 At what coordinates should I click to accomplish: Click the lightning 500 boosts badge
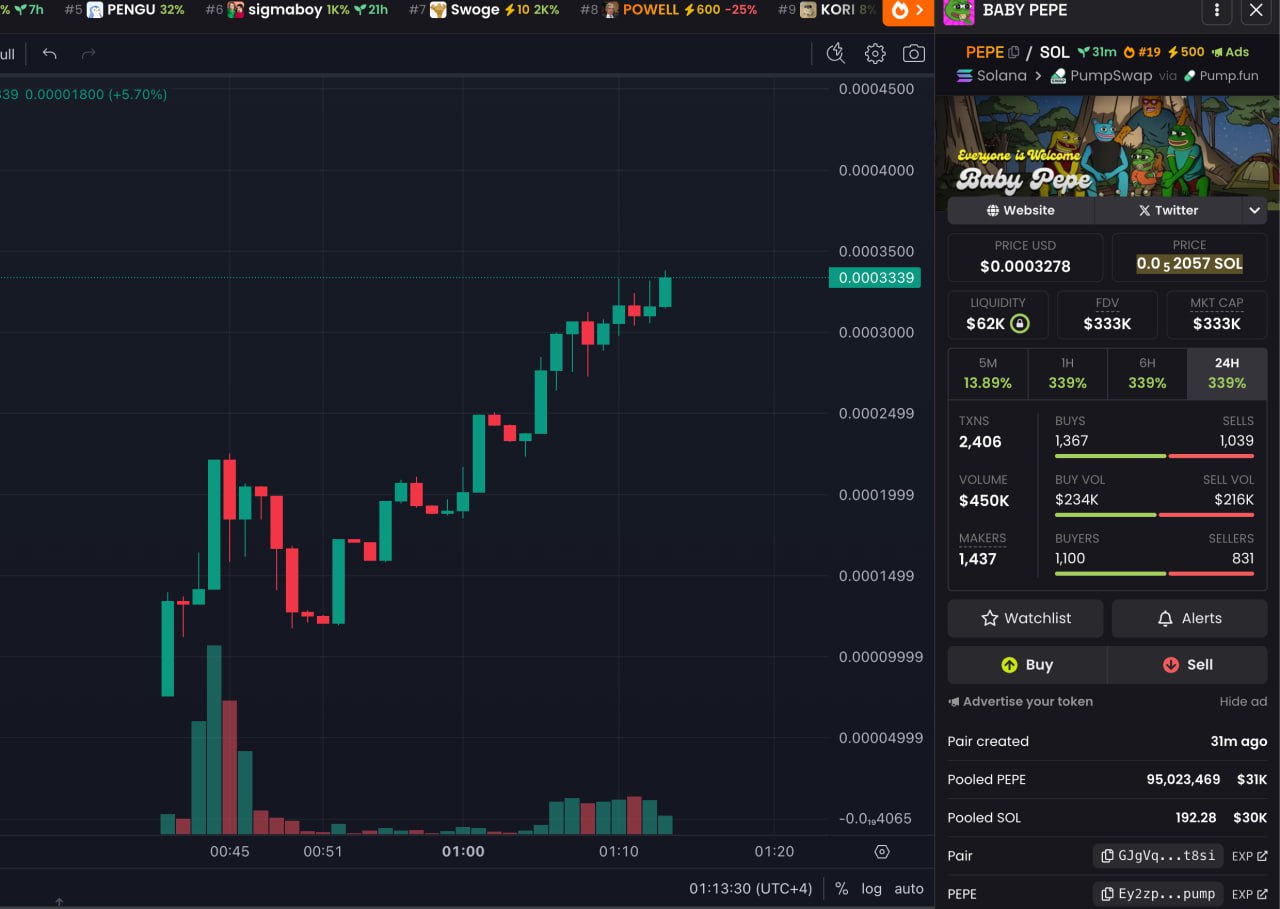pyautogui.click(x=1186, y=52)
